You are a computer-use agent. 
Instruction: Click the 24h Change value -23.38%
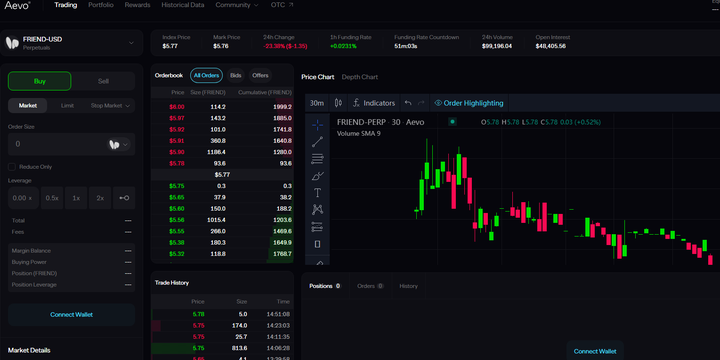(x=285, y=46)
